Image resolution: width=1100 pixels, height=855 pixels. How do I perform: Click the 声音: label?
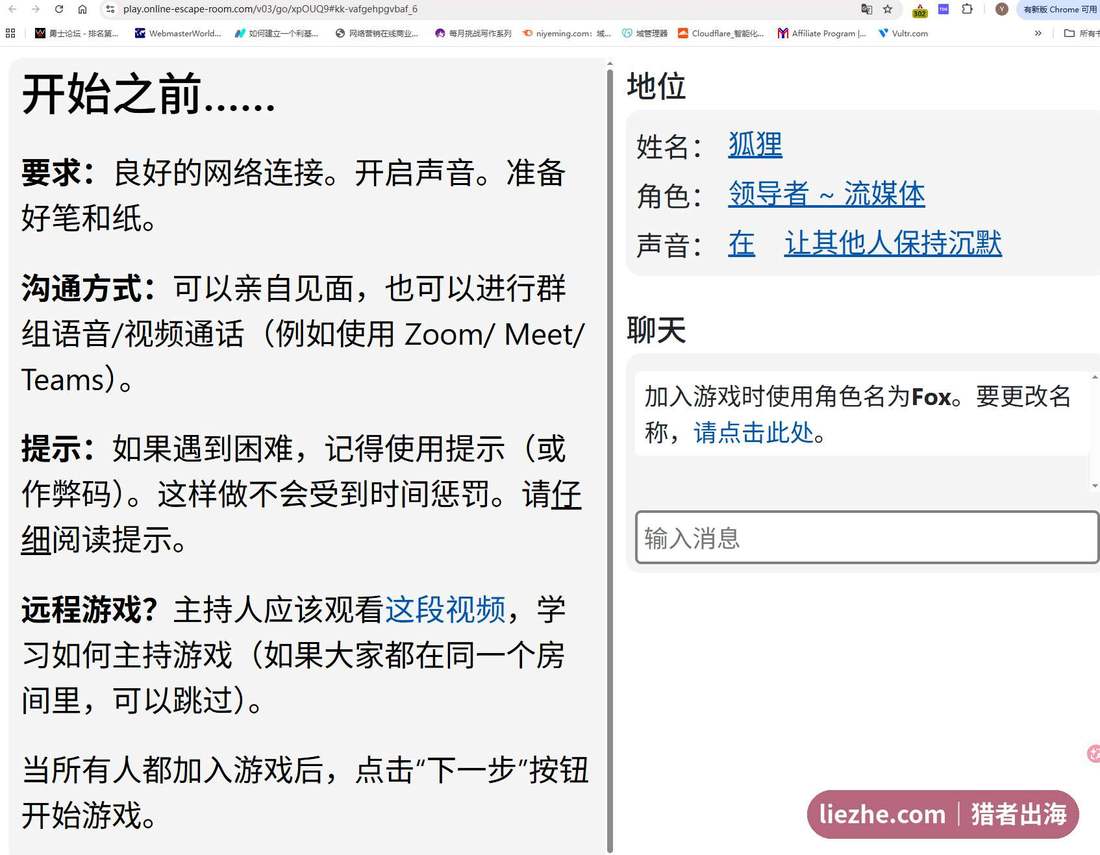click(669, 245)
